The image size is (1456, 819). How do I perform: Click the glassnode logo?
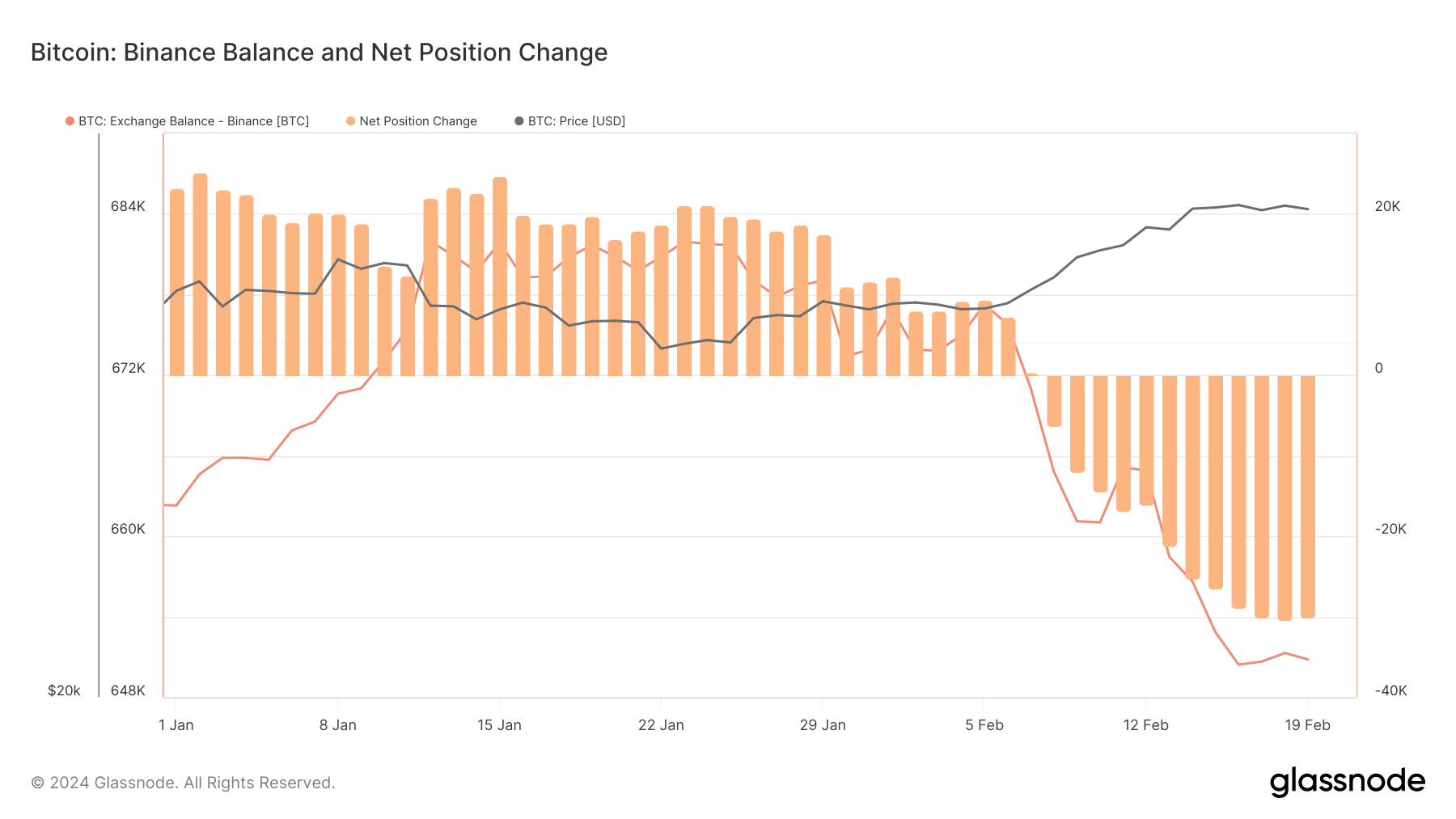(1347, 782)
